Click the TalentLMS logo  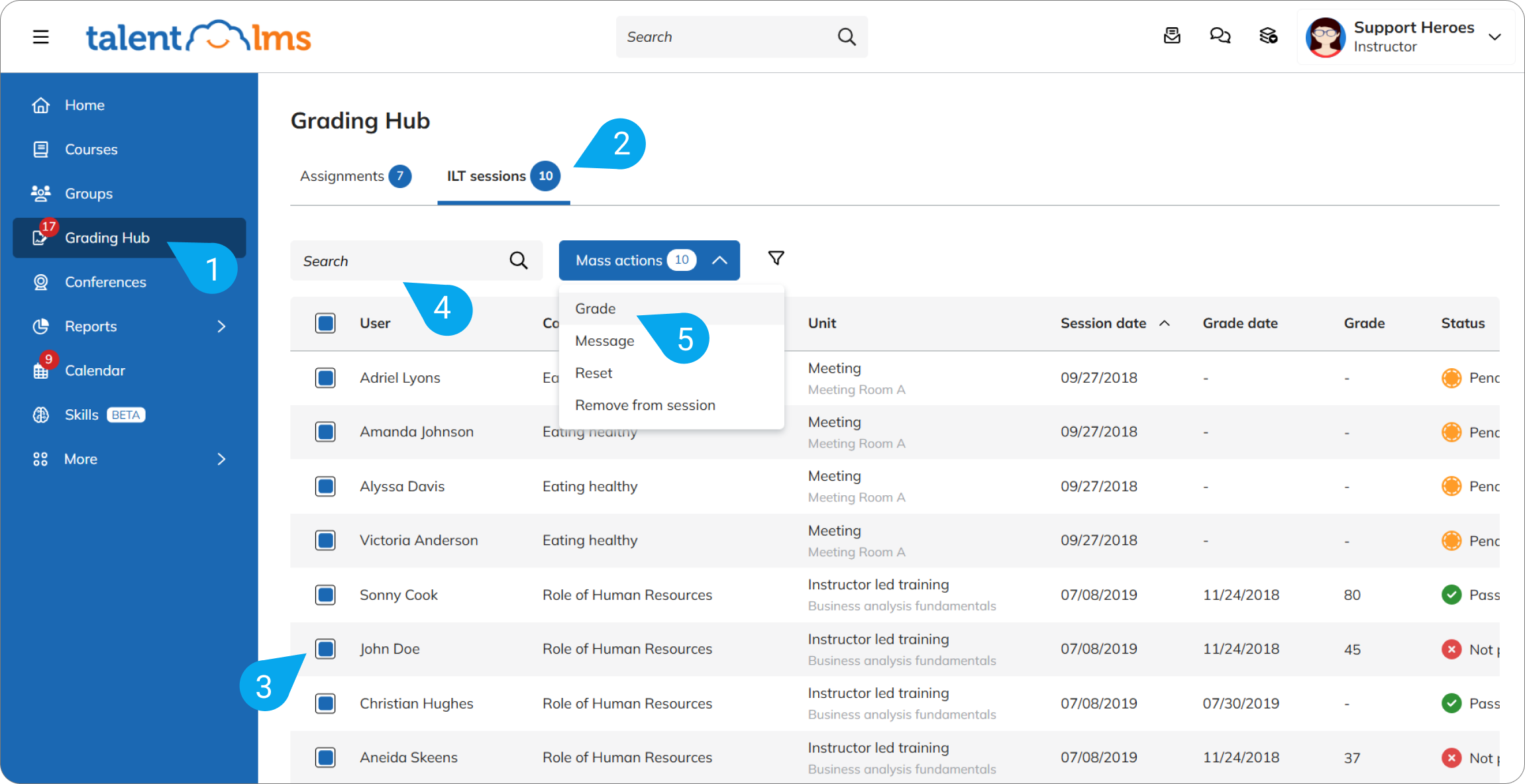click(198, 36)
